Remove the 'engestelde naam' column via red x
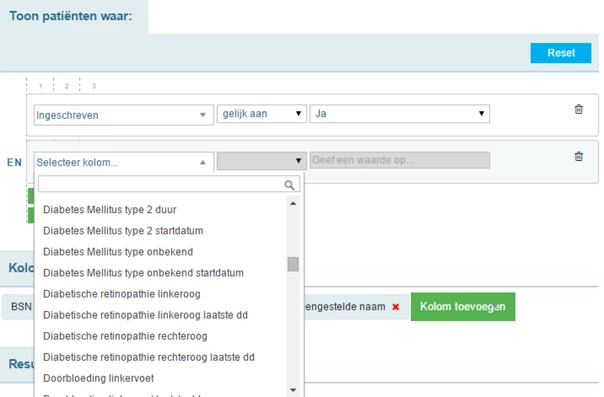This screenshot has width=604, height=397. (x=396, y=307)
